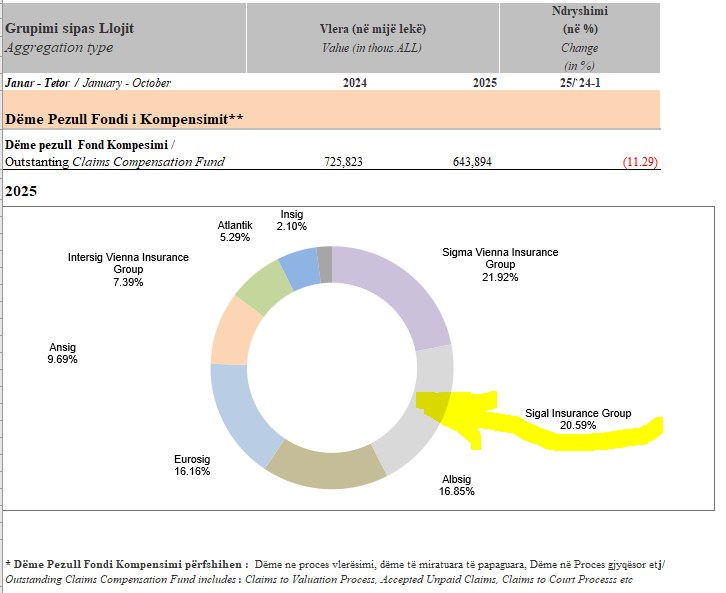Click the Sigal Insurance Group 20.59% label
The width and height of the screenshot is (726, 593).
pyautogui.click(x=578, y=419)
